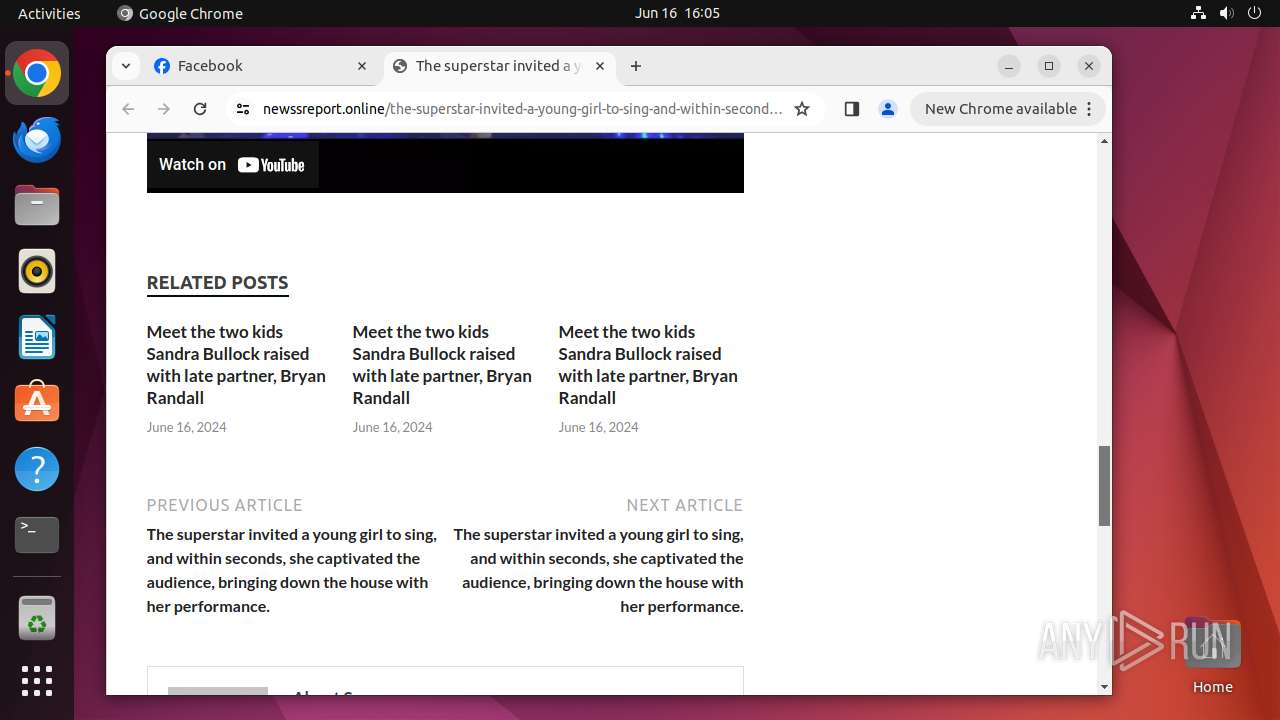The width and height of the screenshot is (1280, 720).
Task: Go back to the previous page
Action: pyautogui.click(x=128, y=109)
